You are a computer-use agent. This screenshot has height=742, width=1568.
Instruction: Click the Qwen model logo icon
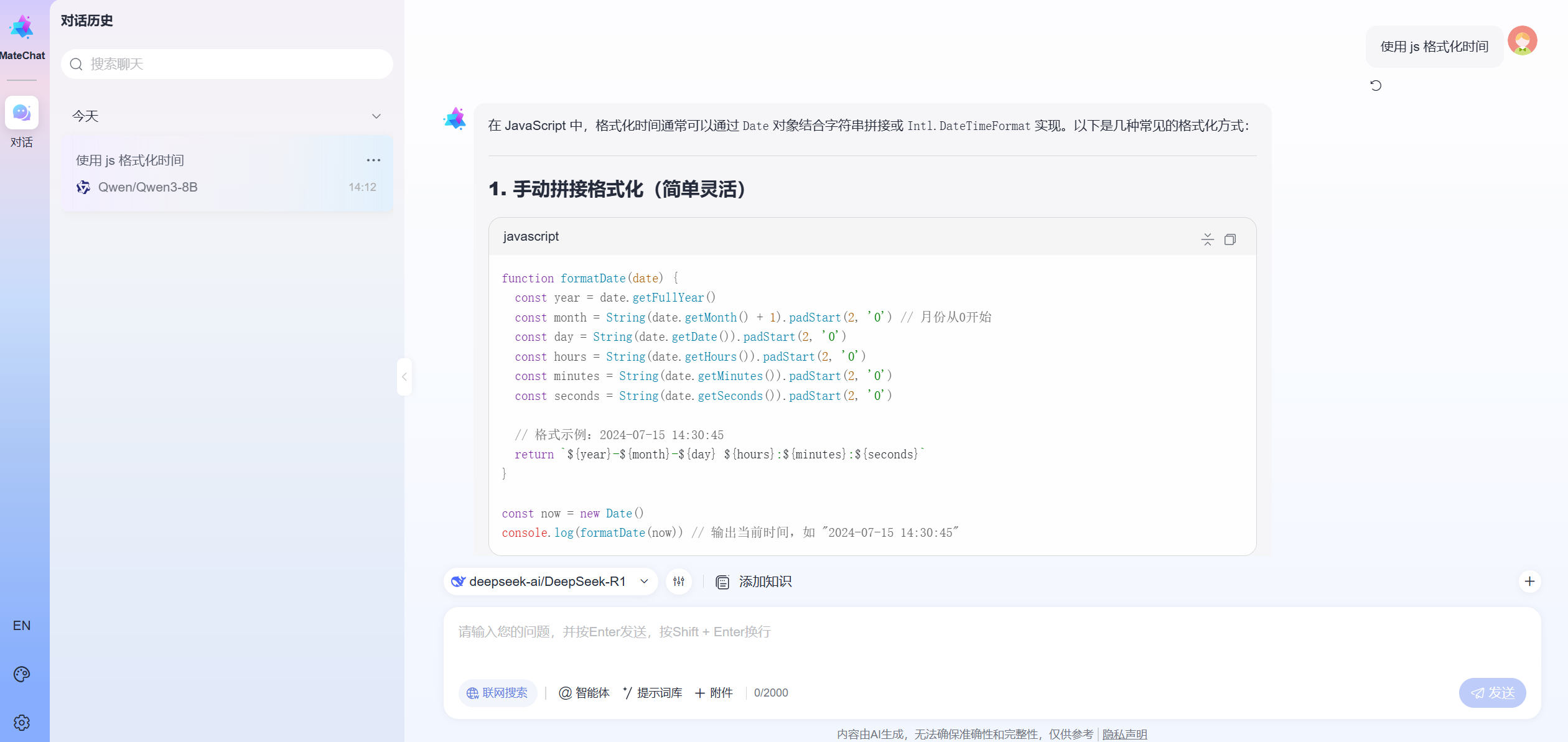click(x=83, y=187)
